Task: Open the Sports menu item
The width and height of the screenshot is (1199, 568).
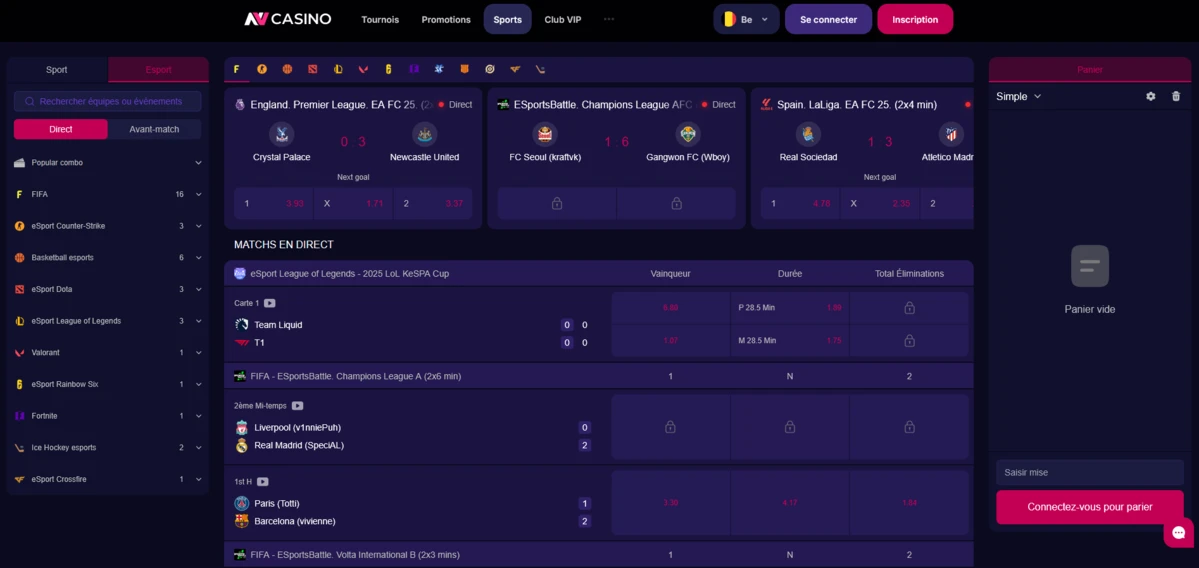Action: coord(508,19)
